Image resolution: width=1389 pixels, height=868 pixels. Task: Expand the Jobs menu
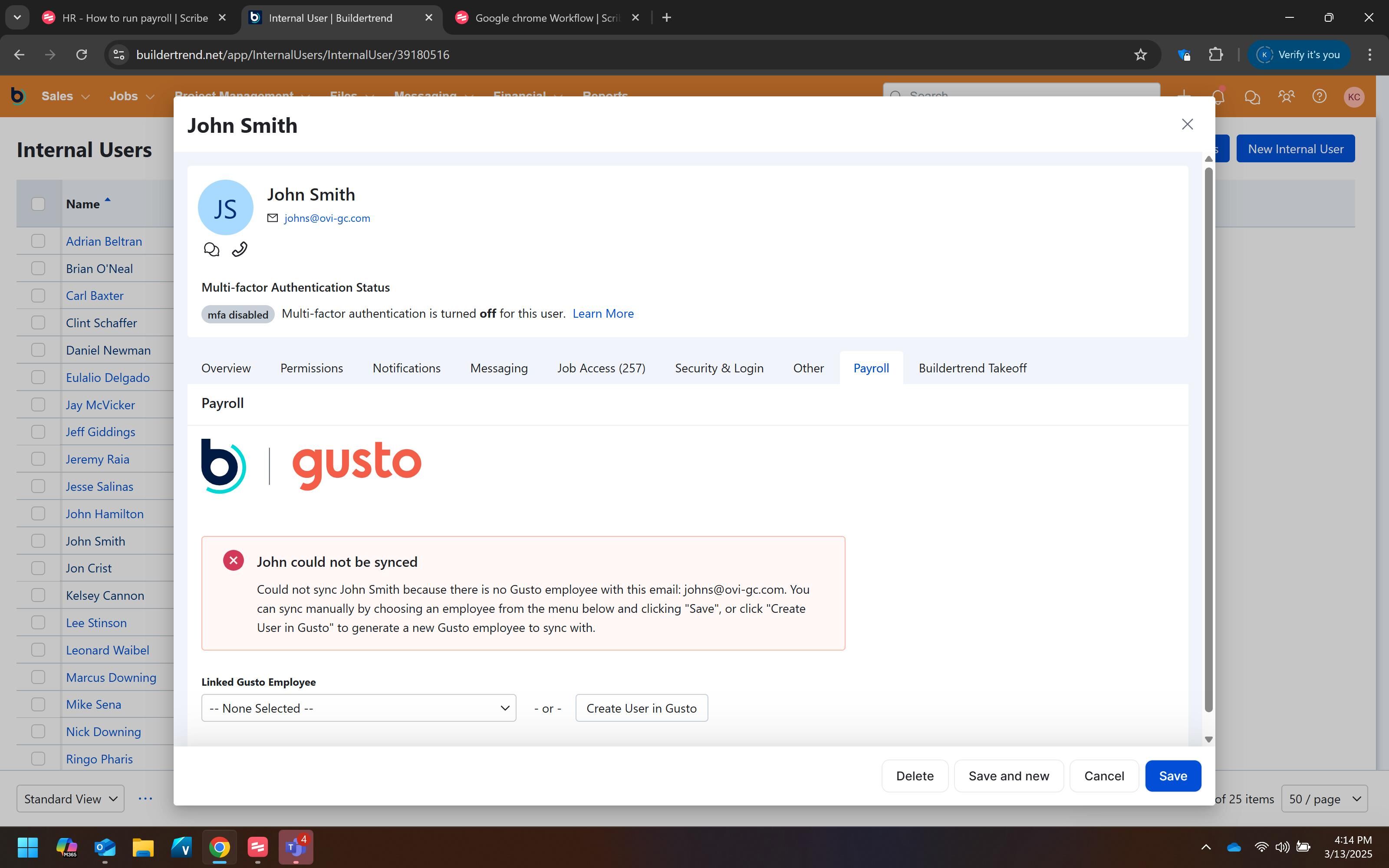132,96
